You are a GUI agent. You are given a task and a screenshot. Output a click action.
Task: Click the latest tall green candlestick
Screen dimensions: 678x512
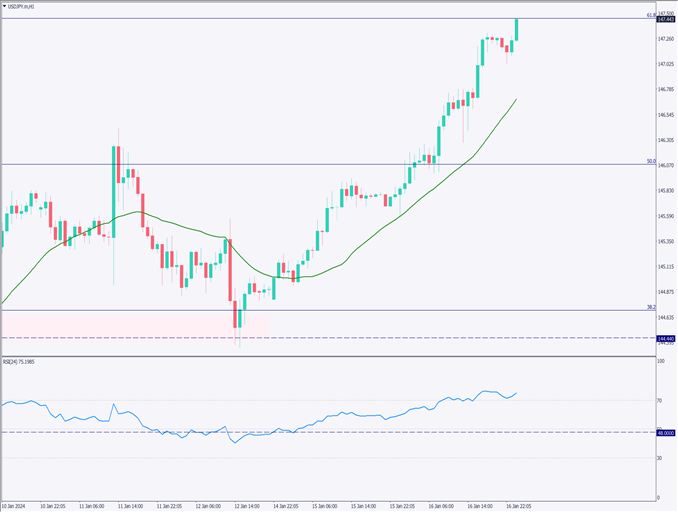[517, 29]
